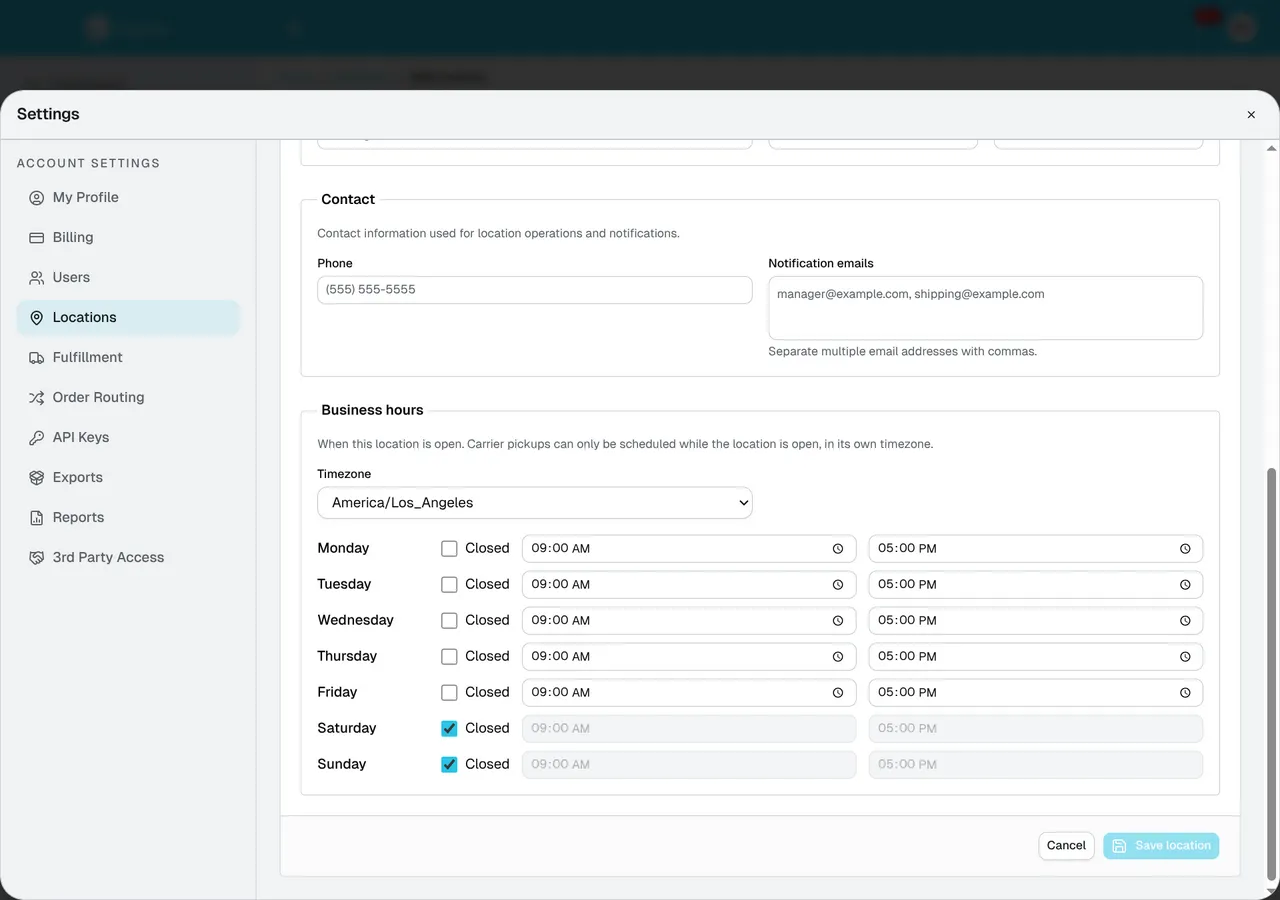Go to Billing settings
The height and width of the screenshot is (900, 1280).
[128, 238]
